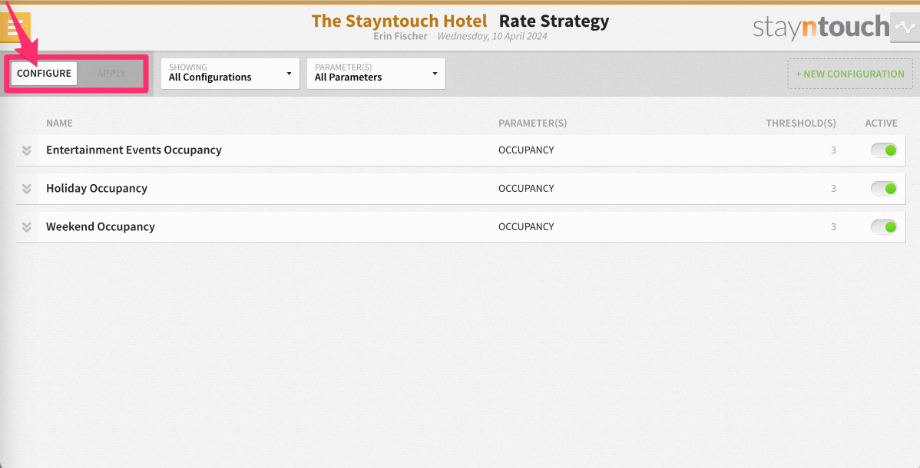Select the Holiday Occupancy name
The width and height of the screenshot is (920, 468).
97,188
